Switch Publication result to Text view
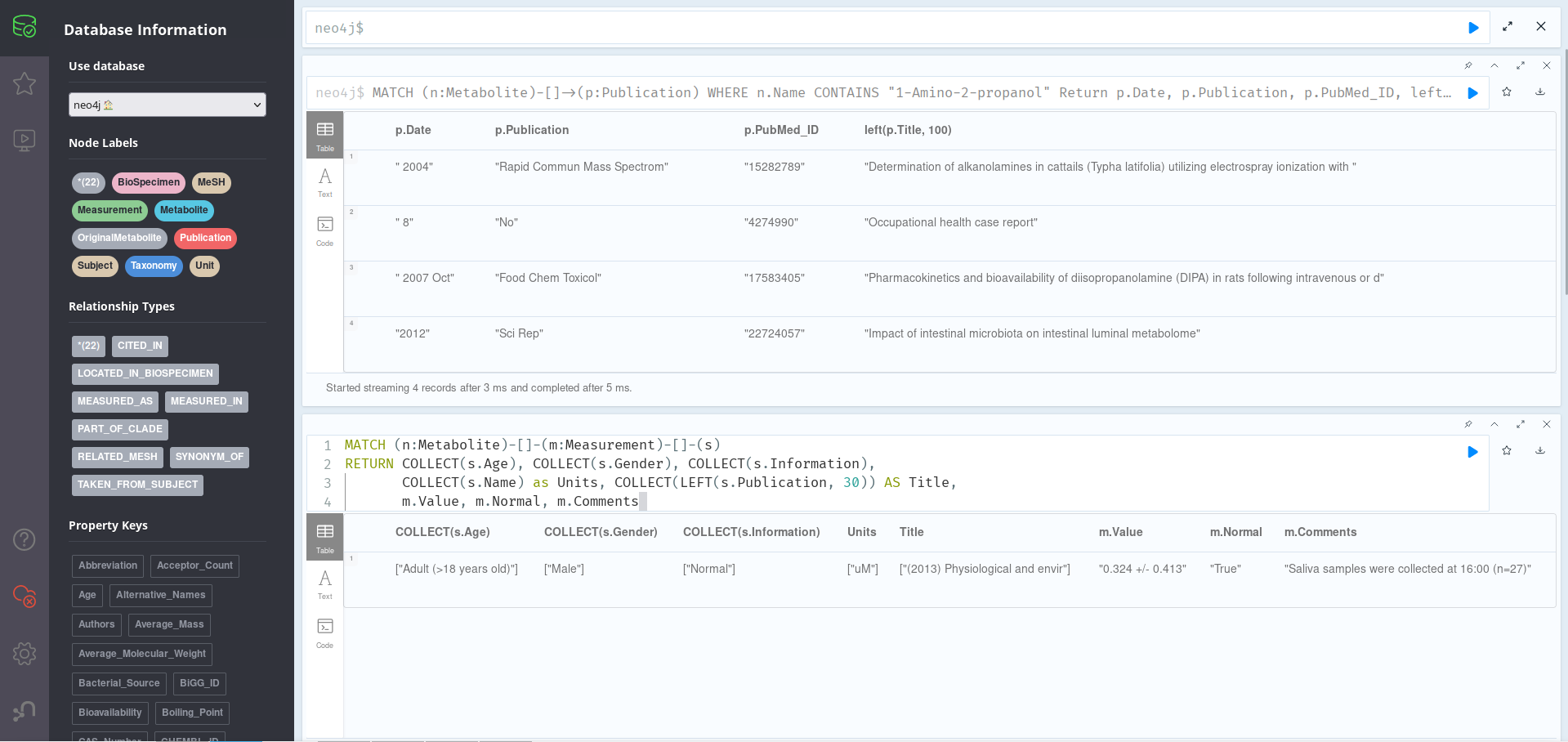This screenshot has height=742, width=1568. (325, 182)
